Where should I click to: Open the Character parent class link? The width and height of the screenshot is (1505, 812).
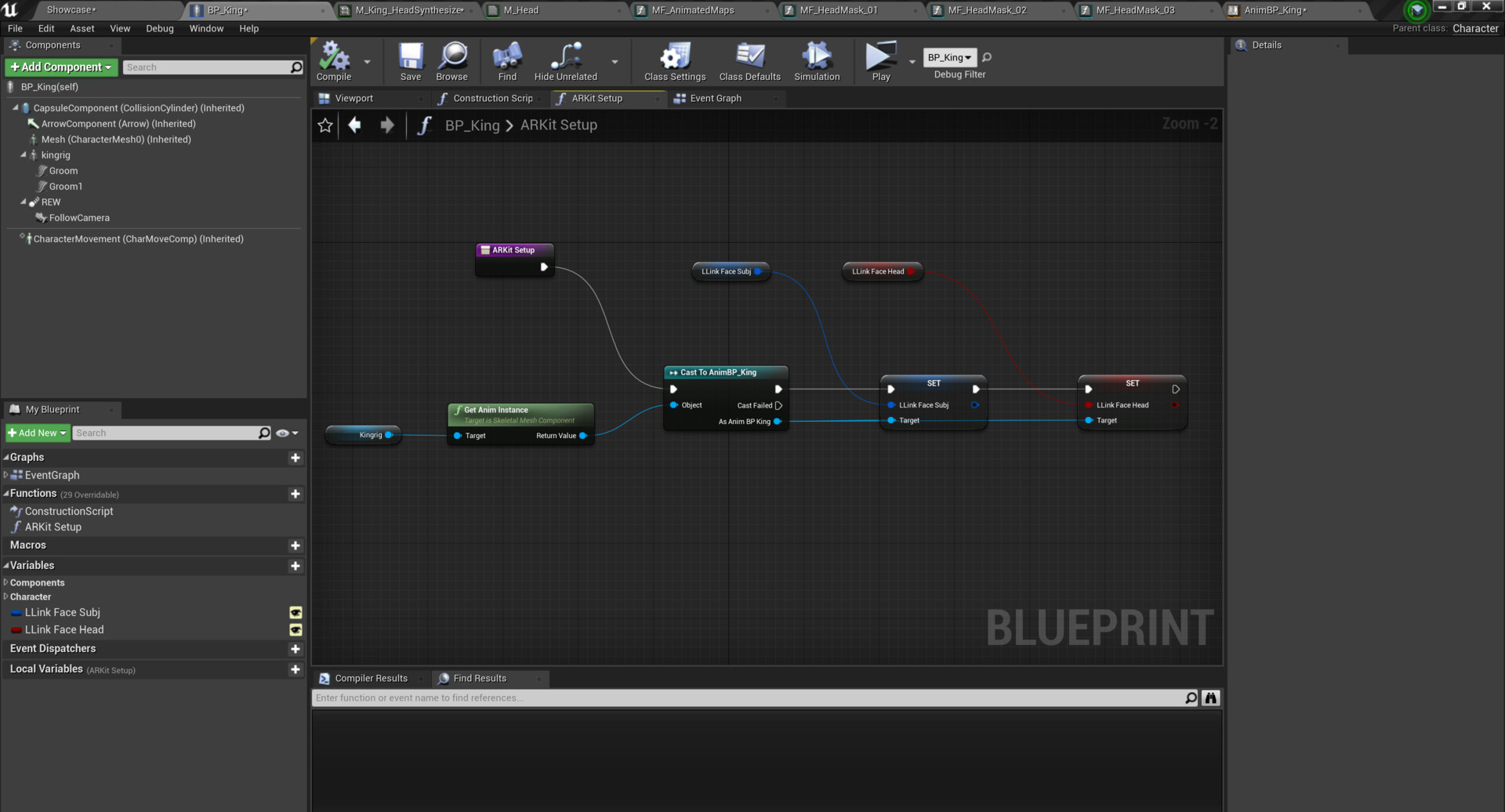1474,28
